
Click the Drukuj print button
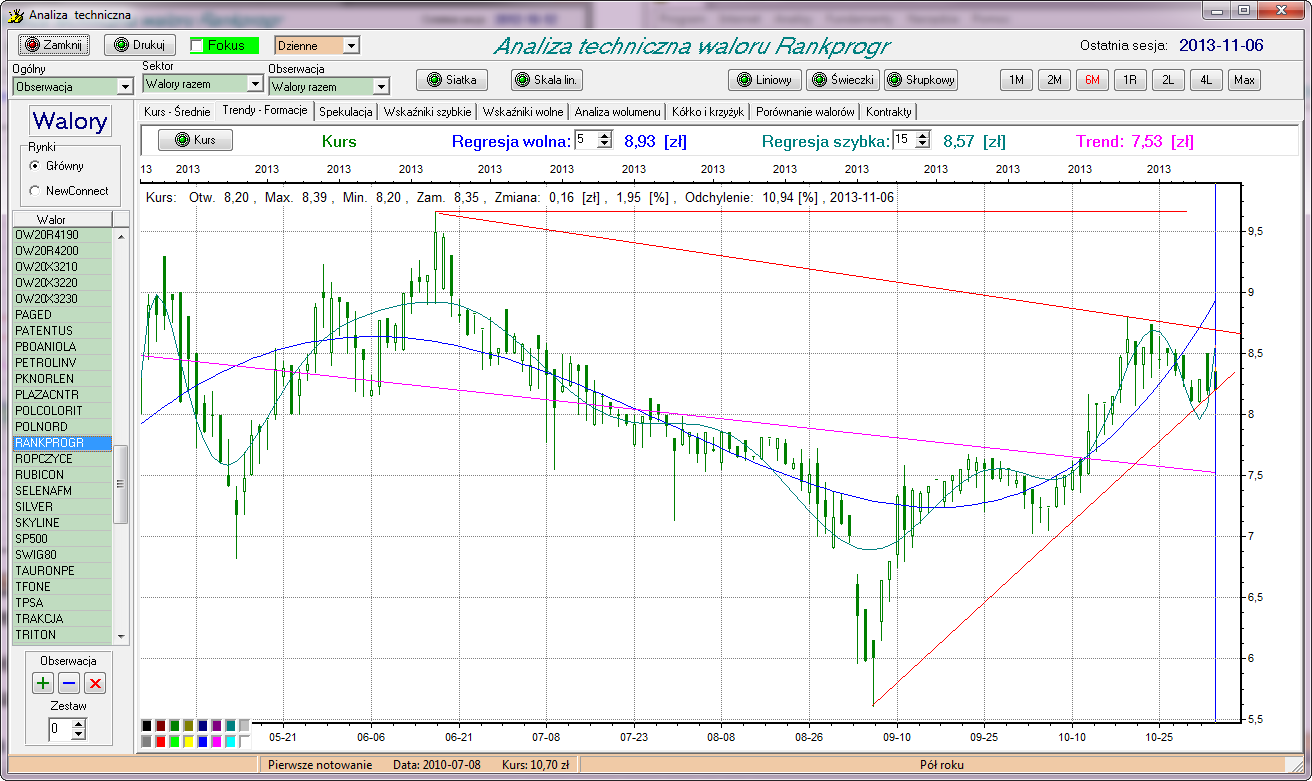pyautogui.click(x=140, y=45)
